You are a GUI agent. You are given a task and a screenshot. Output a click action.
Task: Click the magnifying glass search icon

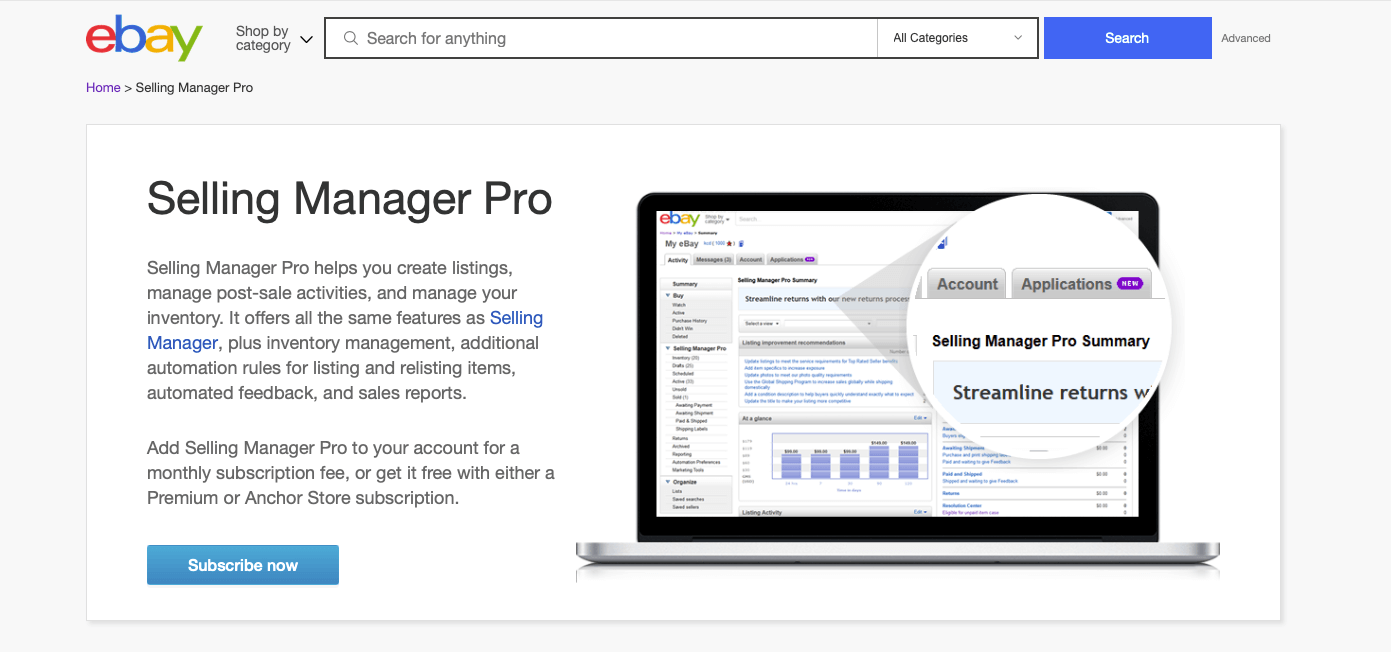(350, 38)
